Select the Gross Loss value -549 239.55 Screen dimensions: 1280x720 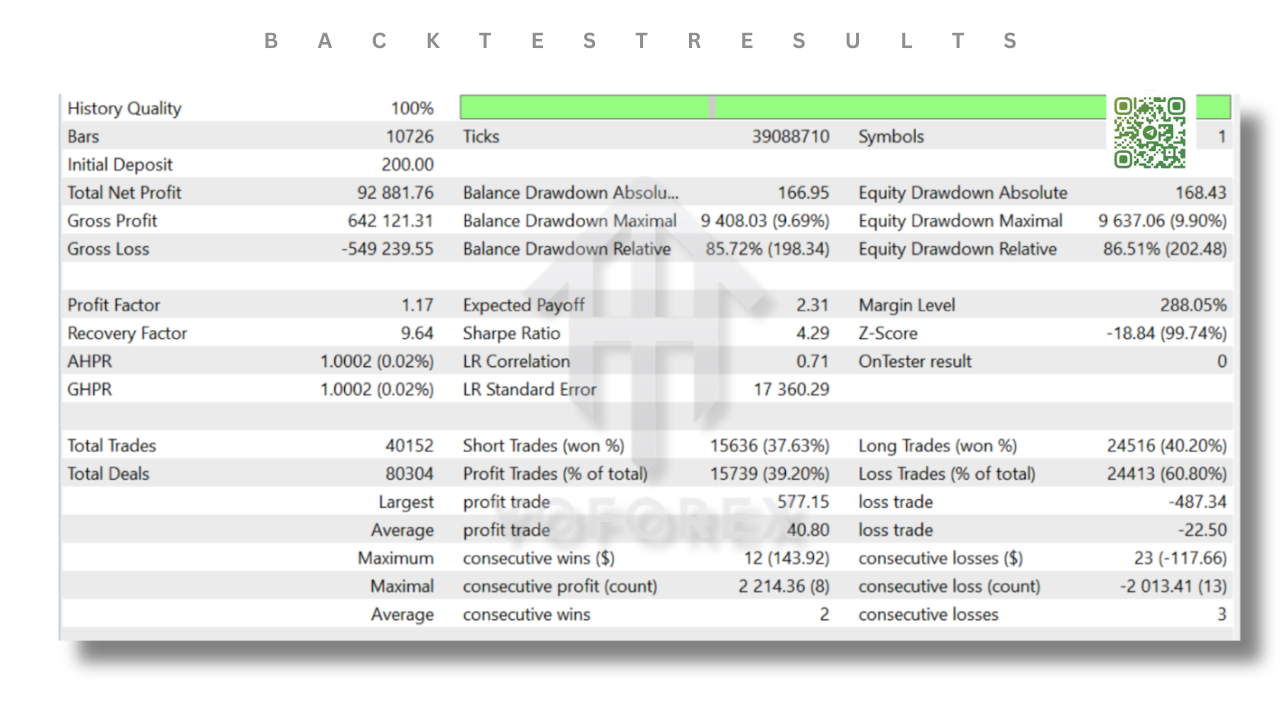point(388,249)
